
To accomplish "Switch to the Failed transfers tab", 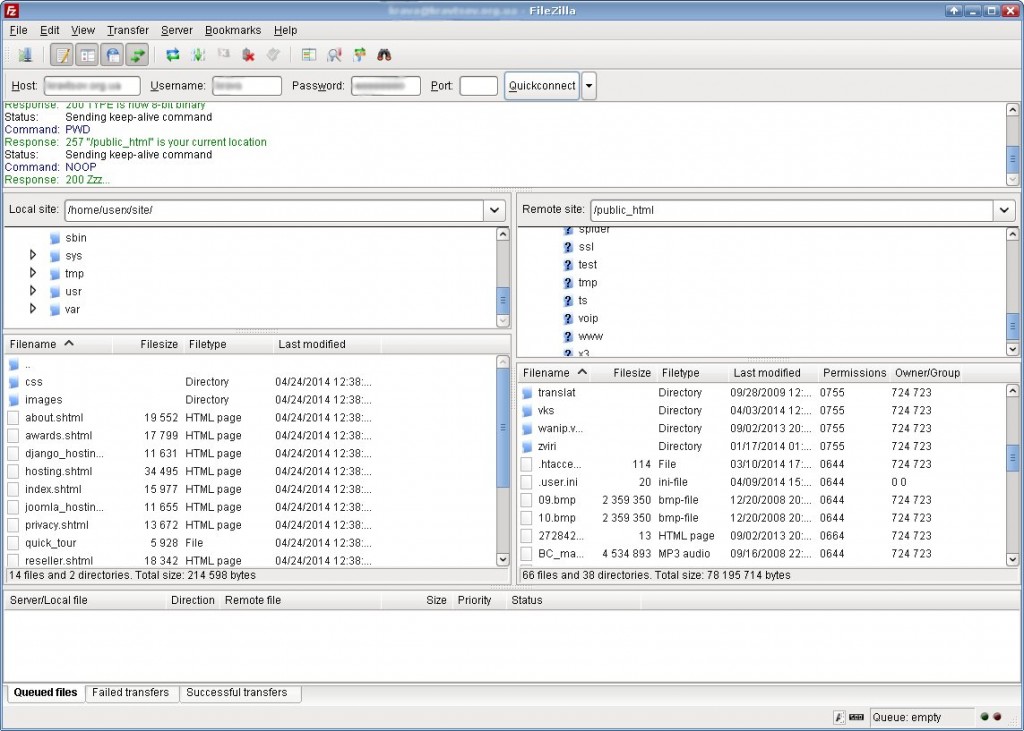I will click(131, 692).
